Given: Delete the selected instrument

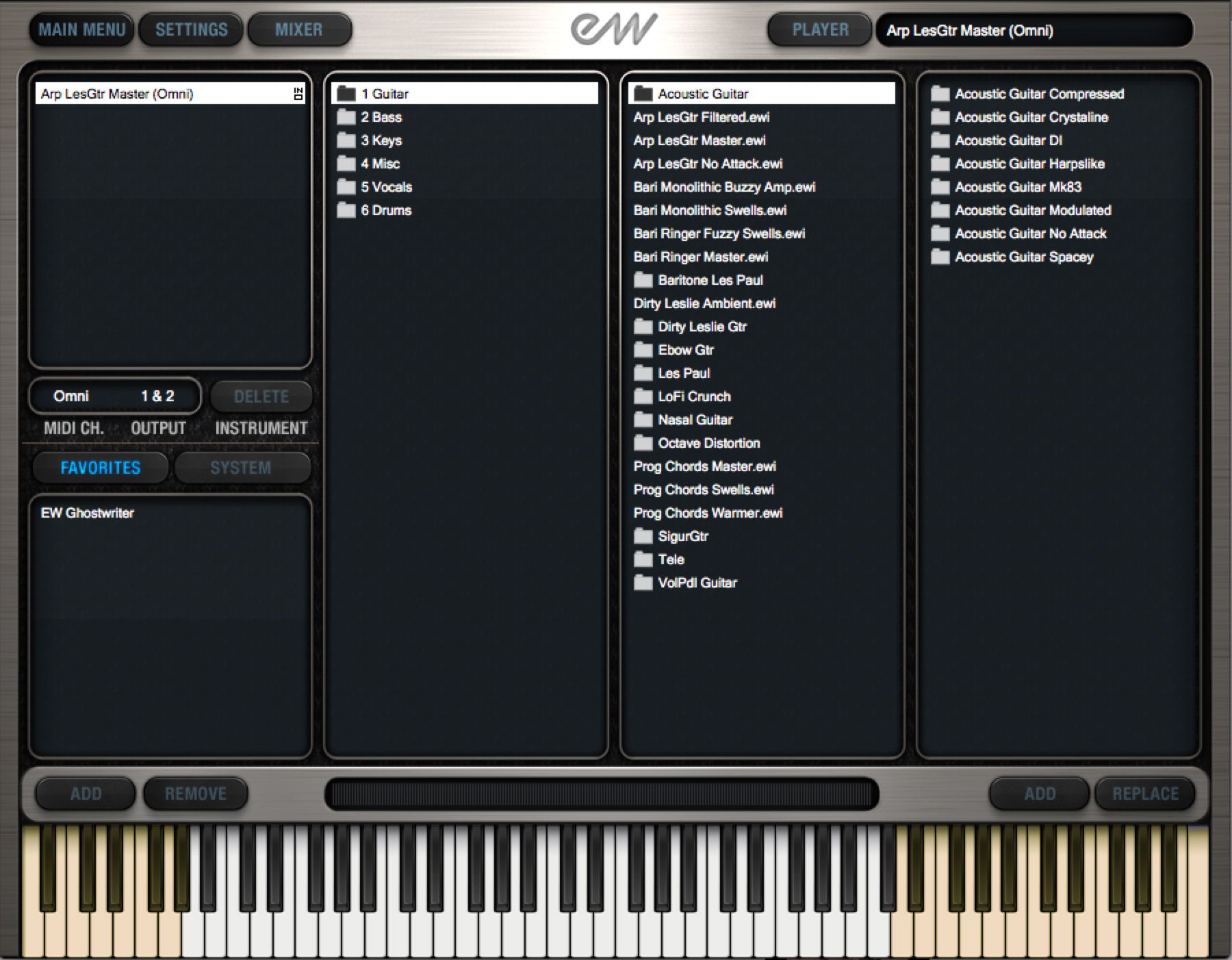Looking at the screenshot, I should pos(261,396).
